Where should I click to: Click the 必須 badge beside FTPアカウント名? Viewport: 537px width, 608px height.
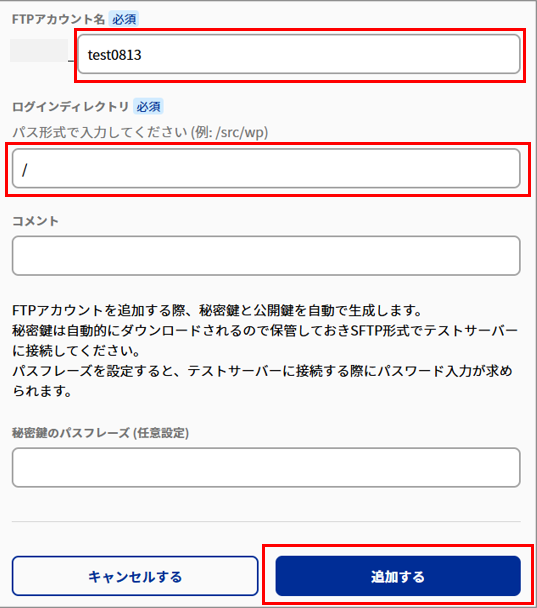click(124, 19)
